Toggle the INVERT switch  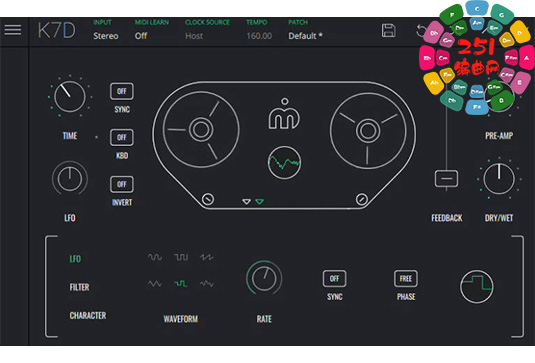(x=122, y=184)
